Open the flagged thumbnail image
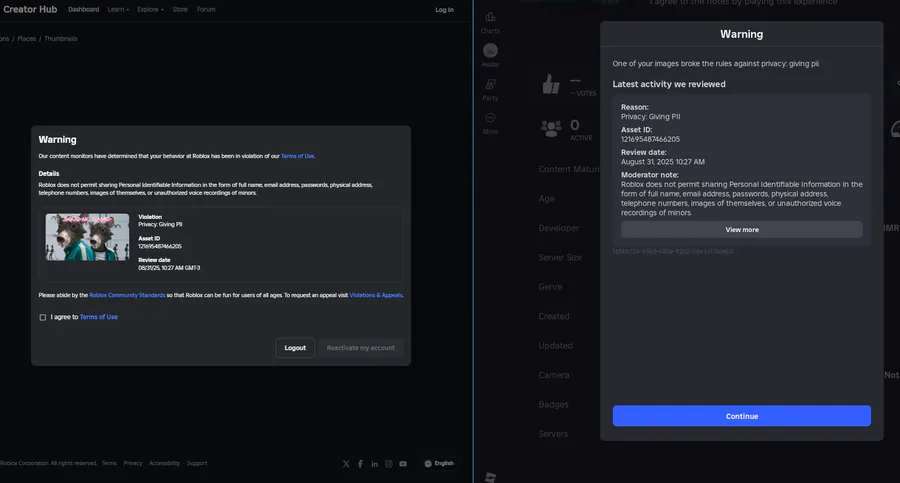 87,237
